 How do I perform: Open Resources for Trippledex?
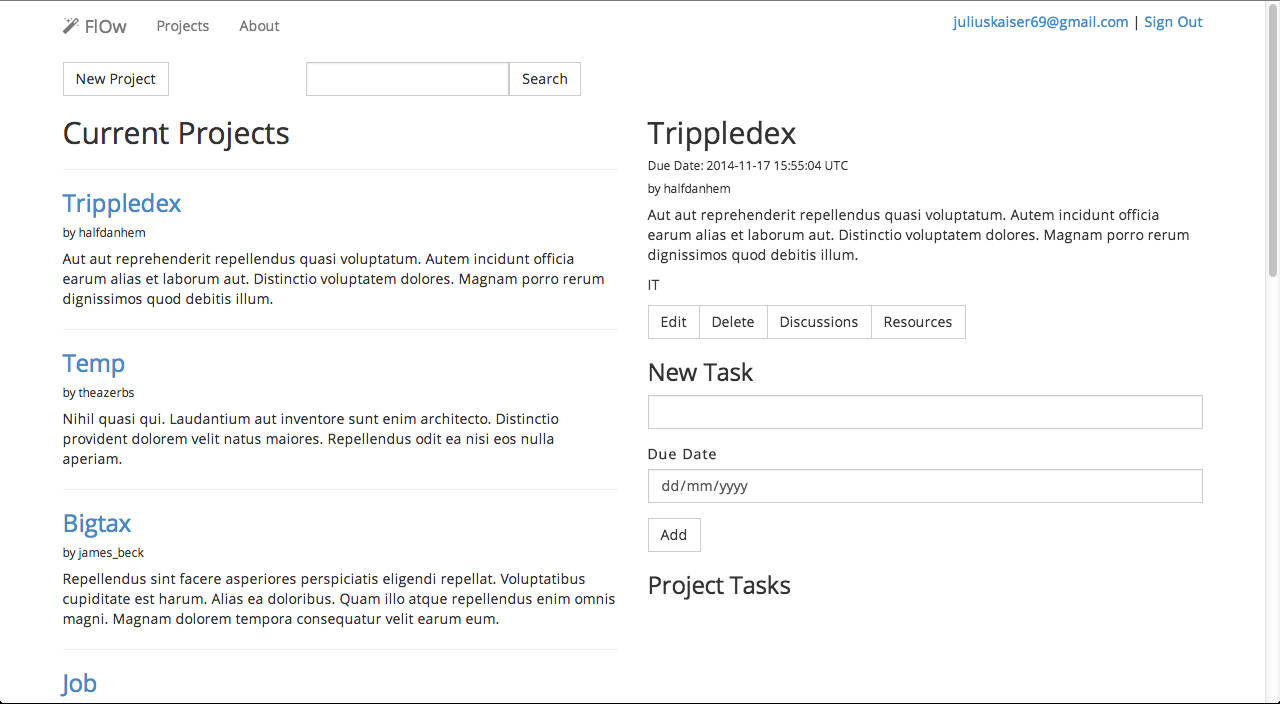click(x=918, y=322)
